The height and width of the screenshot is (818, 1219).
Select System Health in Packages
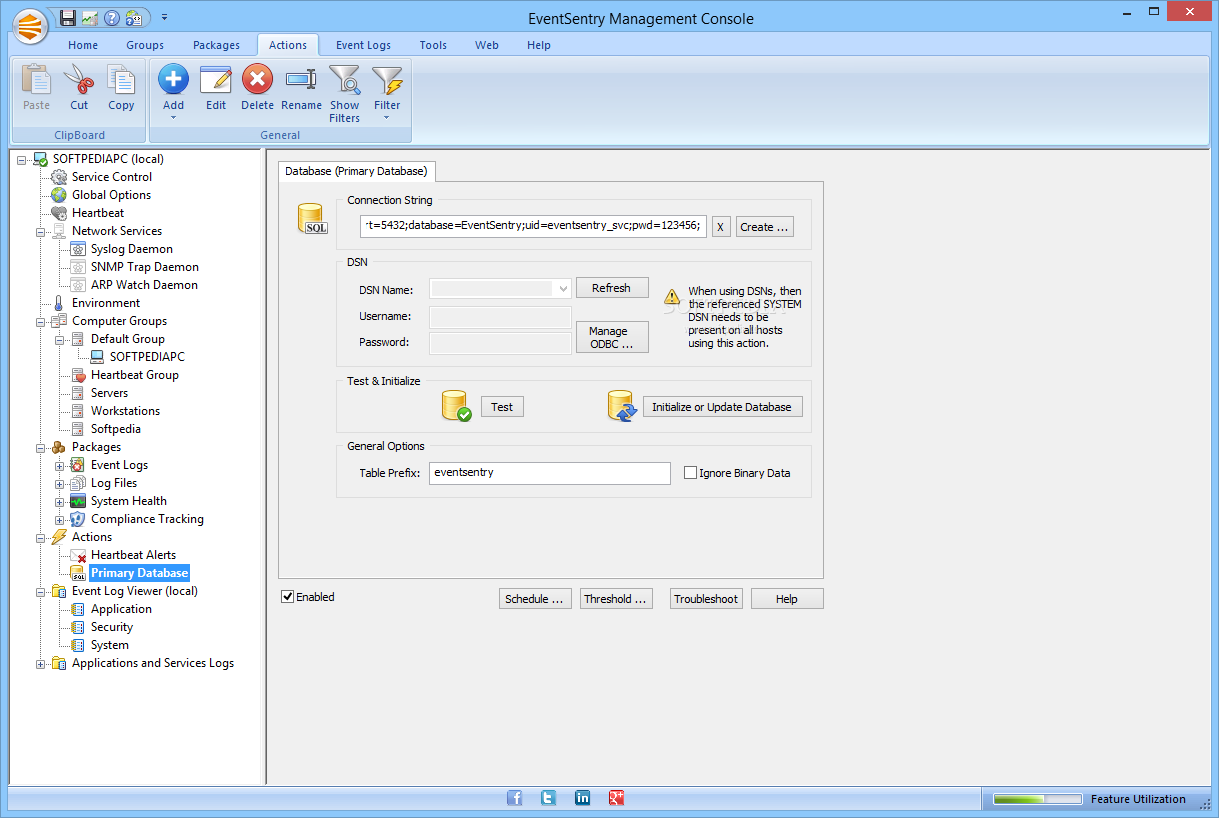coord(128,501)
